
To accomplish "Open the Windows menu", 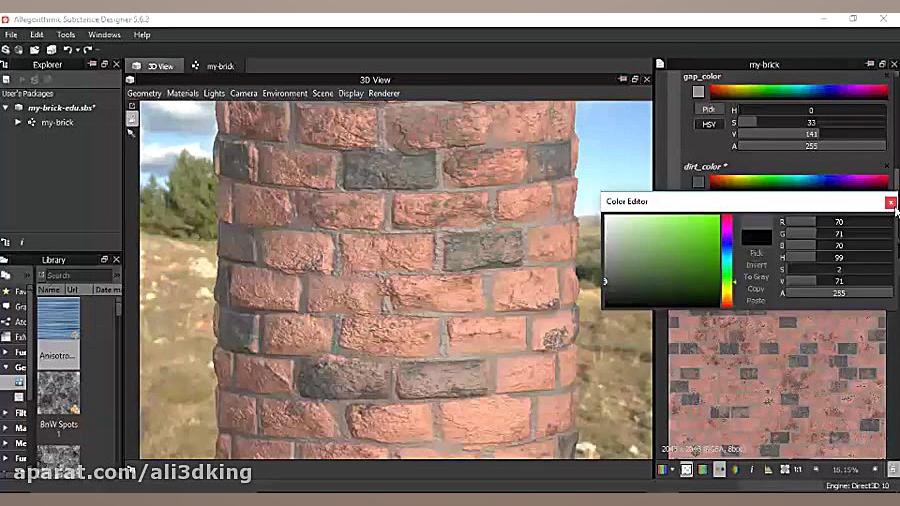I will coord(104,35).
